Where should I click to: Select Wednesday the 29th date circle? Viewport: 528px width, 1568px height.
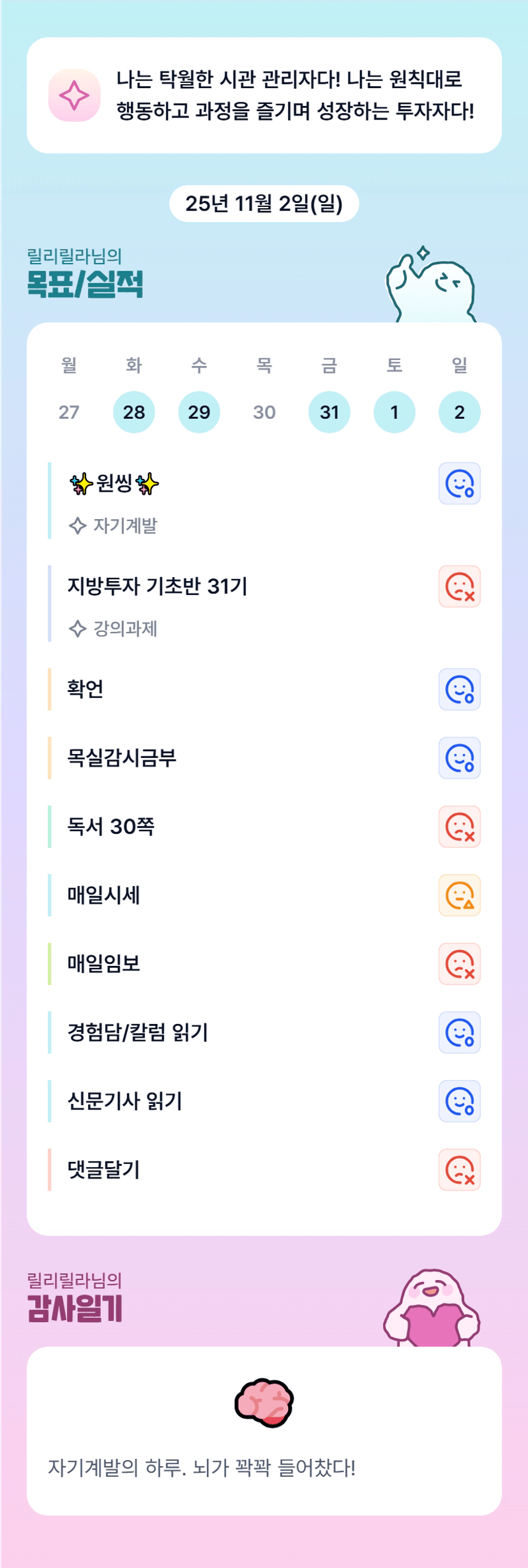click(x=199, y=412)
